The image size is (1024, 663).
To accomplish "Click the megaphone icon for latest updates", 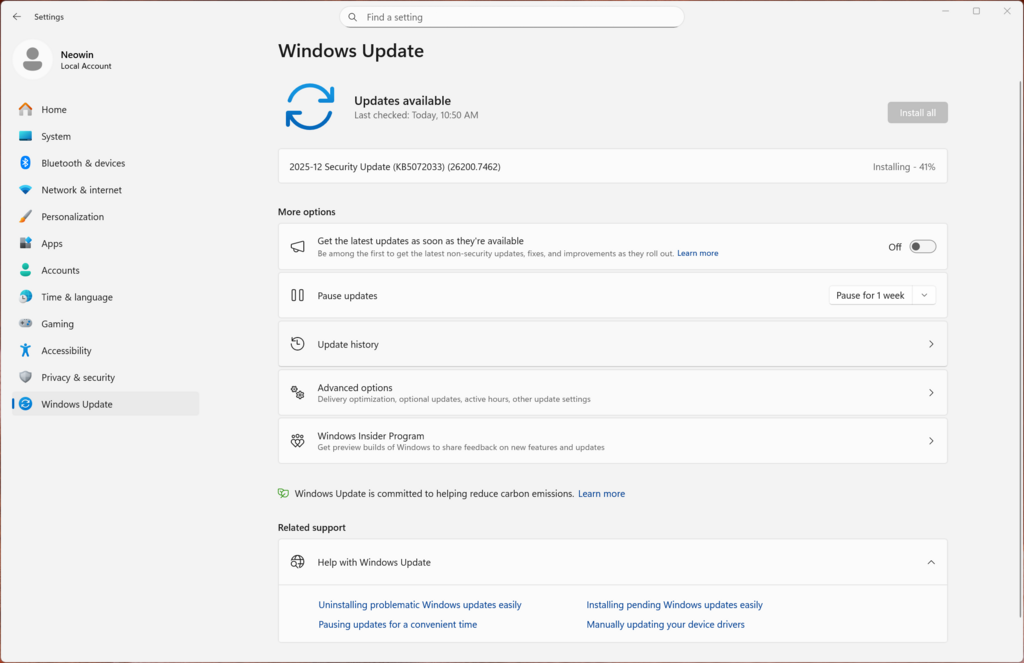I will 297,247.
